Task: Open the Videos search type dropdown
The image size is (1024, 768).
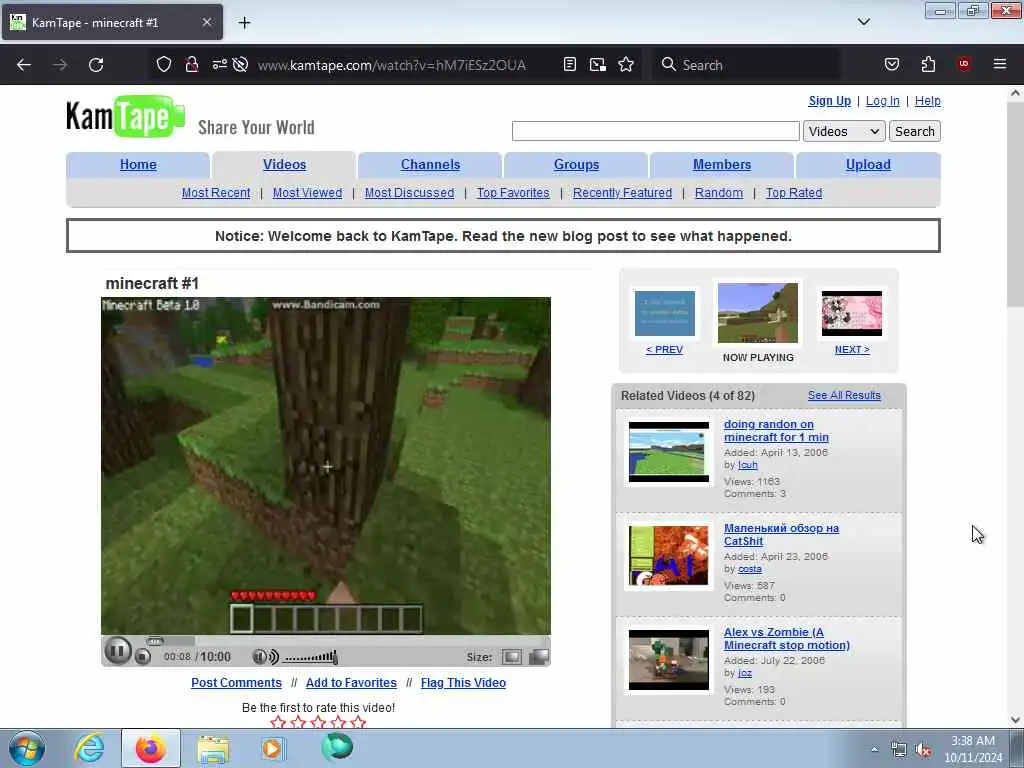Action: tap(844, 131)
